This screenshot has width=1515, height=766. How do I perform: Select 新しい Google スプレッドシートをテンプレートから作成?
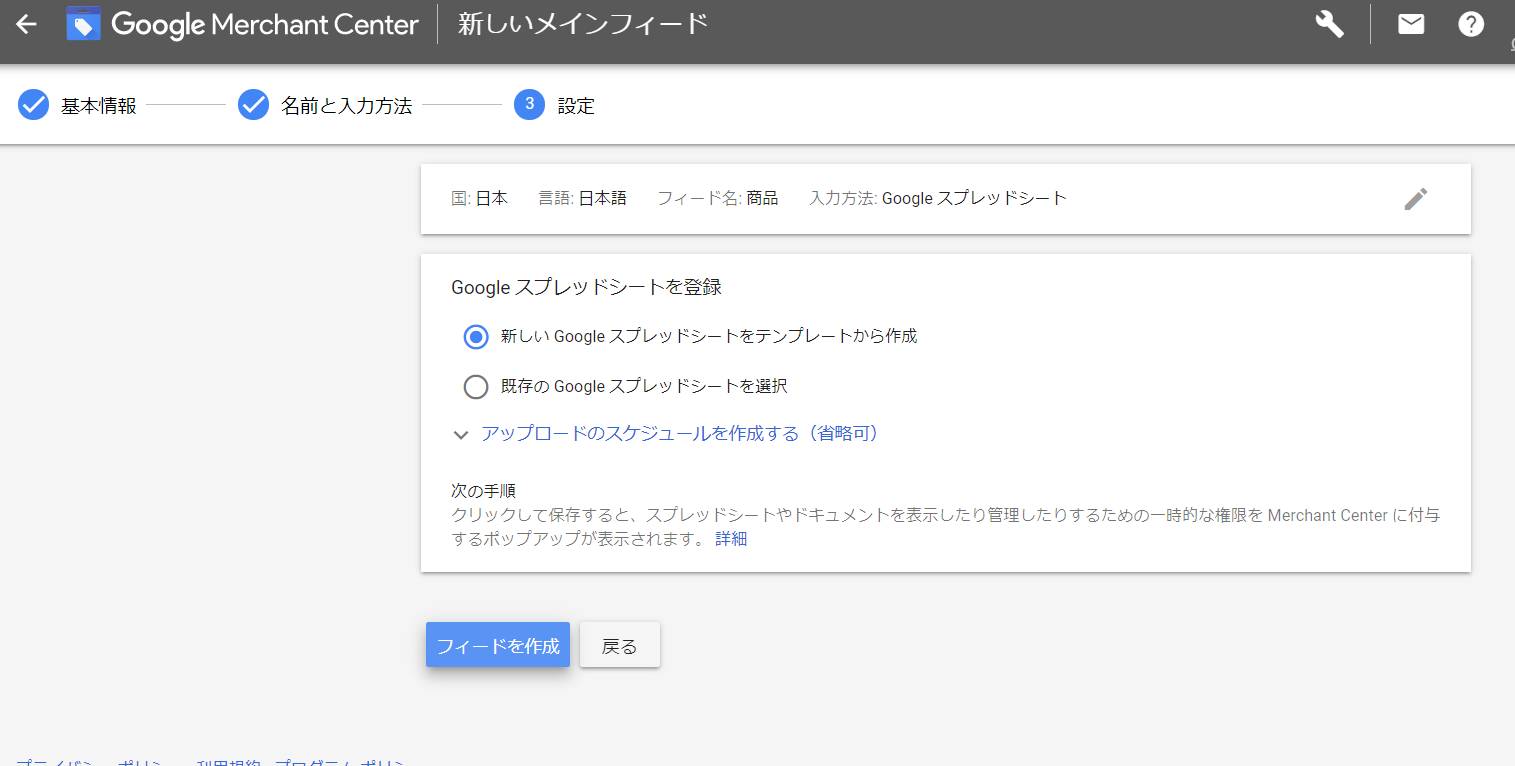[x=476, y=337]
